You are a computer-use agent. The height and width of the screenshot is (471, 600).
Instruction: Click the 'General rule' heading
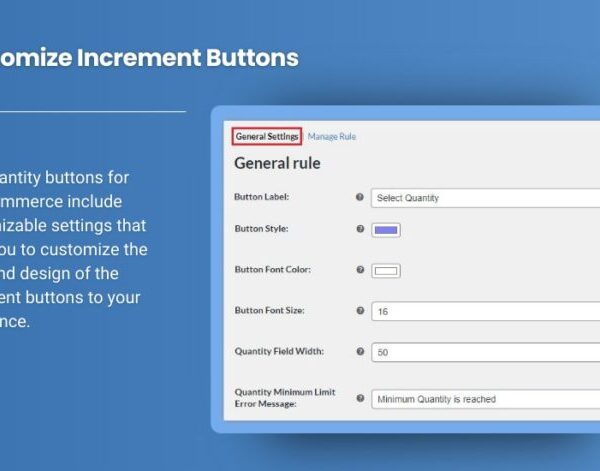pos(277,163)
